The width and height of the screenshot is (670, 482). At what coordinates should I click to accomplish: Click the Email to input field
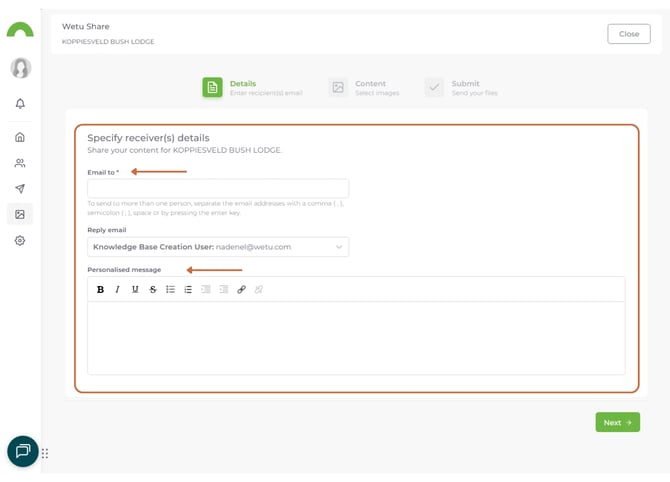point(218,188)
